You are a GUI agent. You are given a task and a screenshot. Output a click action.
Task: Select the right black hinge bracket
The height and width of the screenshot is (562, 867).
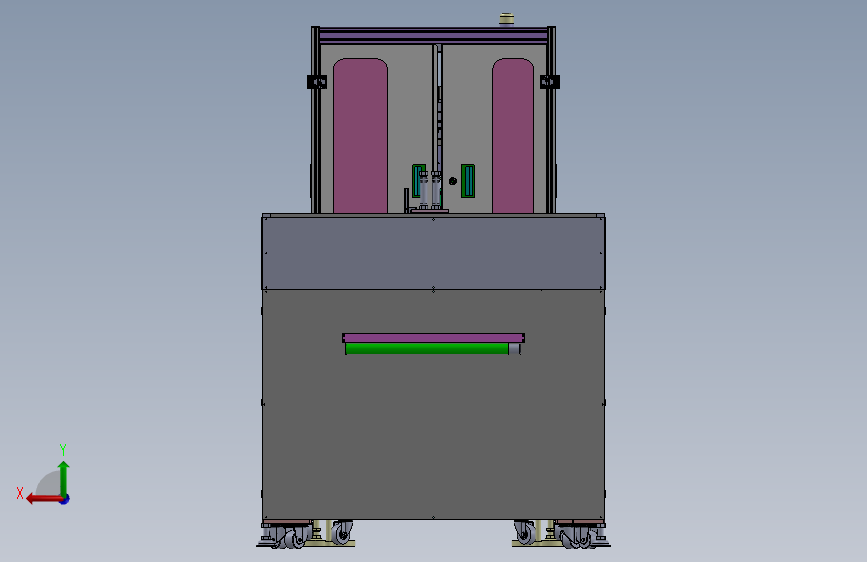tap(550, 82)
